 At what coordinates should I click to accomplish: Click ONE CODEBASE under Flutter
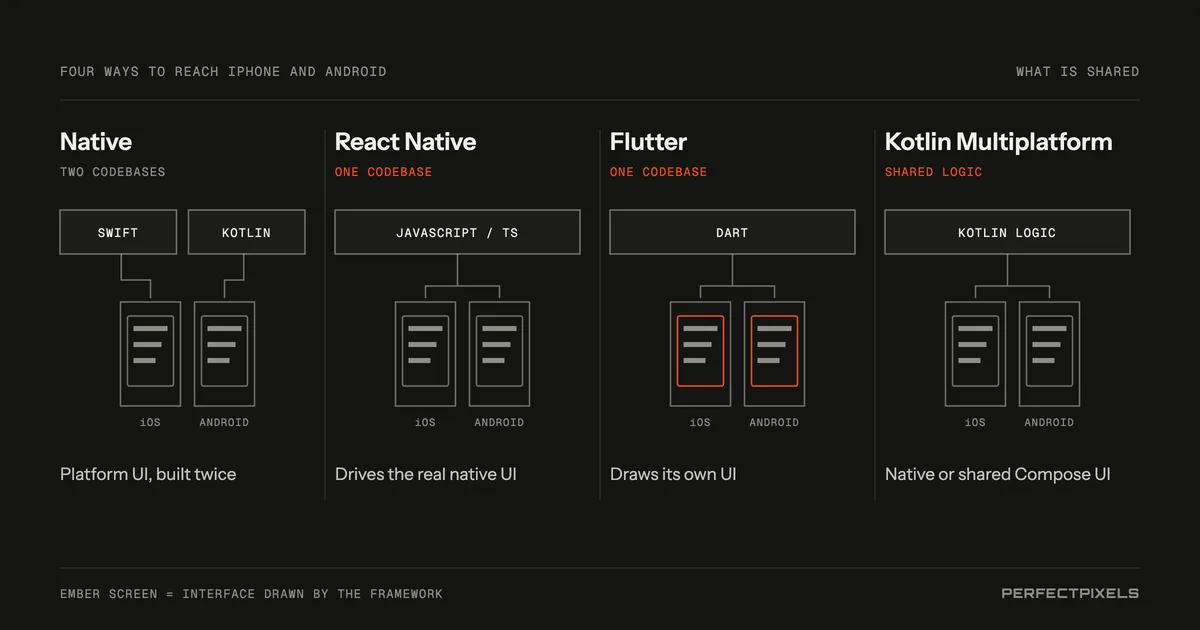pyautogui.click(x=659, y=172)
